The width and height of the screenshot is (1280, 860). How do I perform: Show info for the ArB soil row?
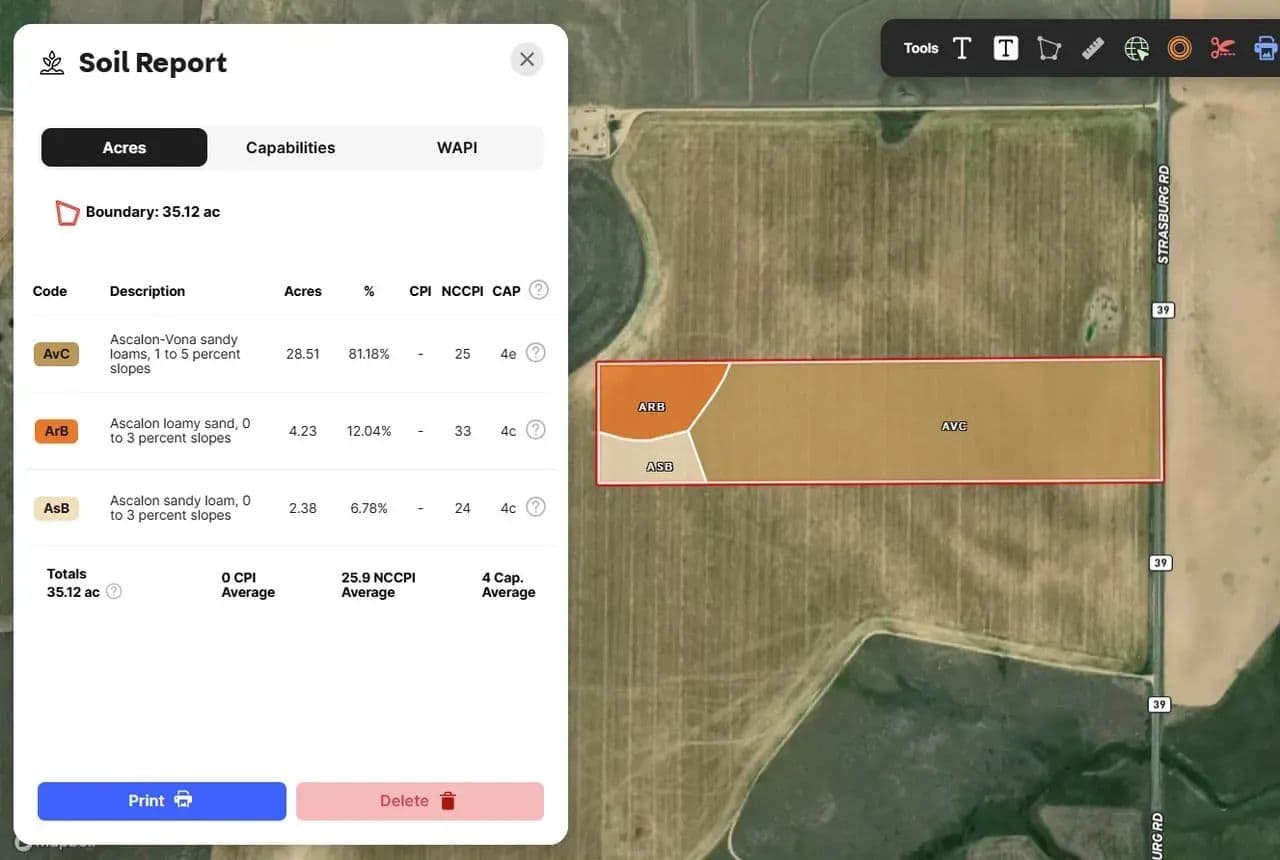536,430
